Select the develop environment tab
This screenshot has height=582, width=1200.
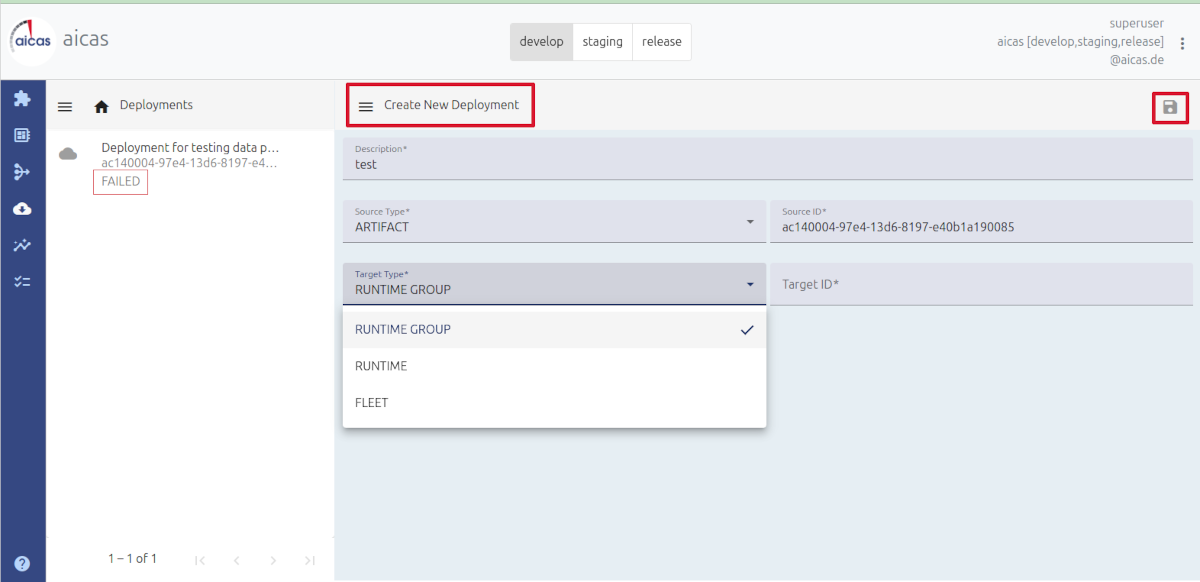point(541,42)
